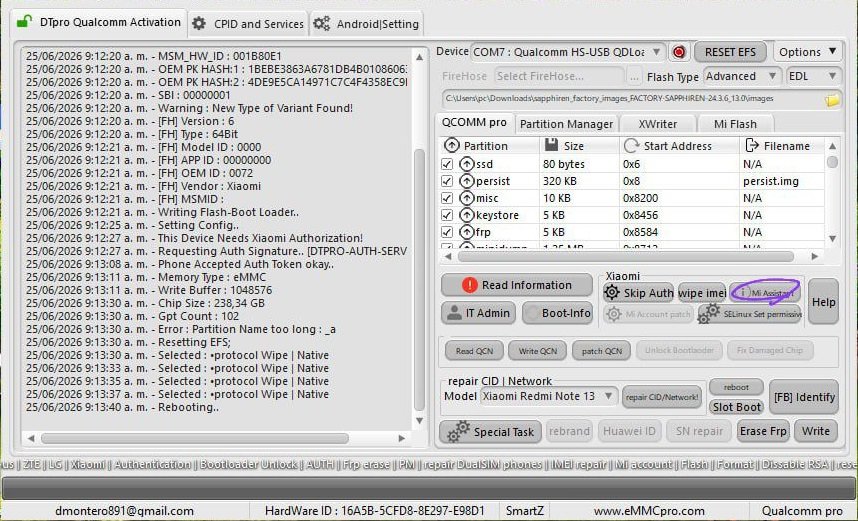858x521 pixels.
Task: Click the upload arrow icon for persist
Action: (466, 181)
